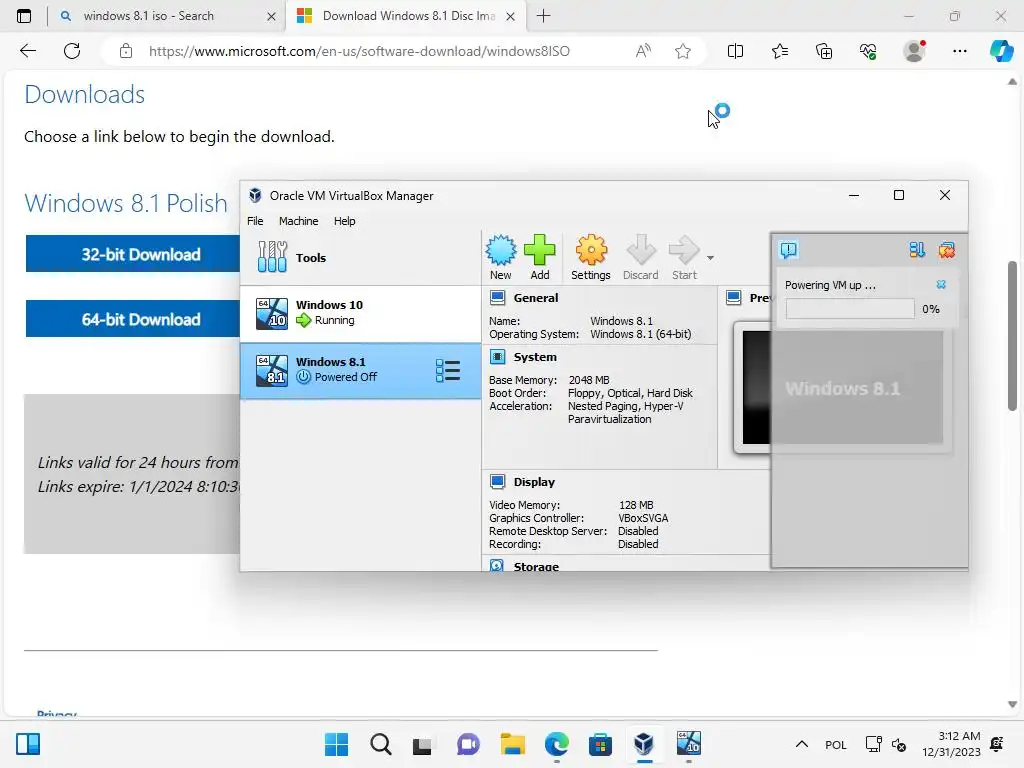Click the Preview section header icon
The image size is (1024, 768).
pyautogui.click(x=733, y=298)
